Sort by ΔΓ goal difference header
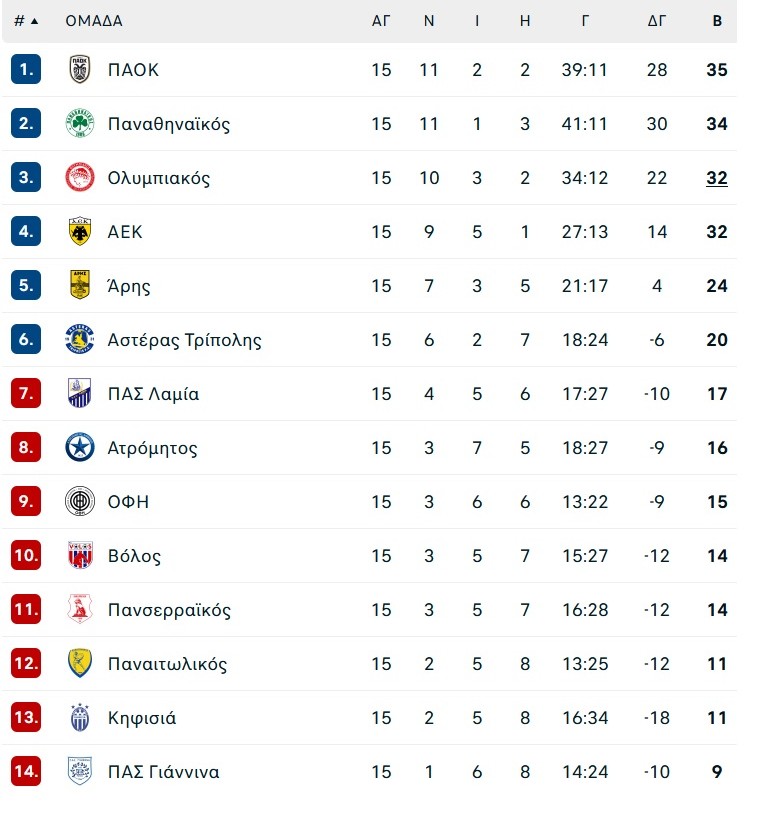Image resolution: width=760 pixels, height=815 pixels. point(657,21)
